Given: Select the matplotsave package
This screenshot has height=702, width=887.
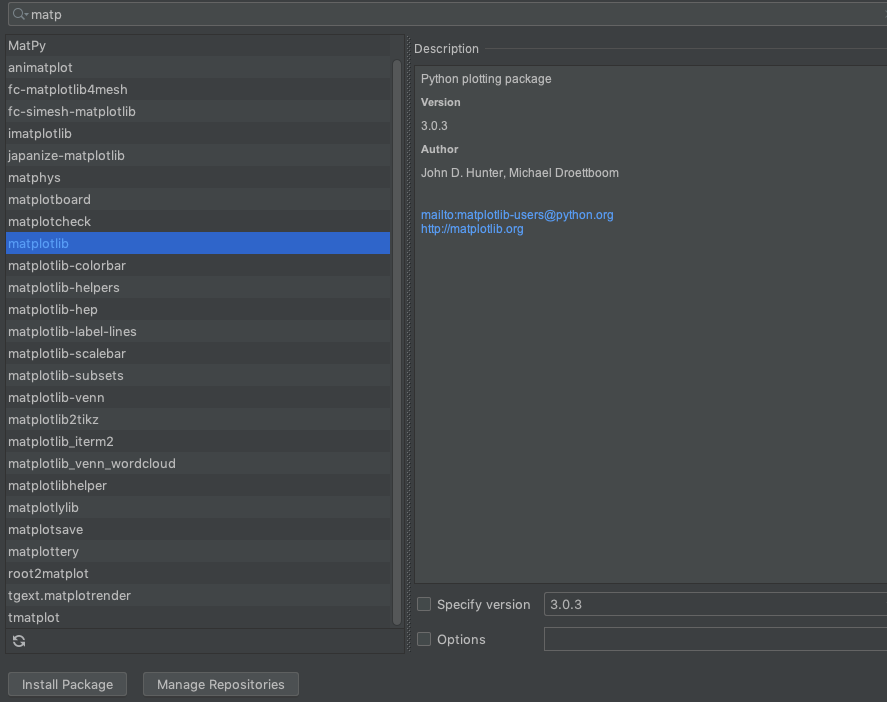Looking at the screenshot, I should (198, 530).
